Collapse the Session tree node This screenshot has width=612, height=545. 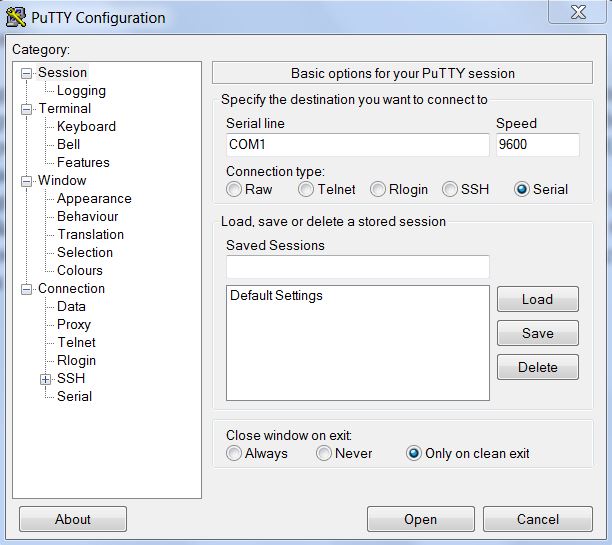pyautogui.click(x=26, y=73)
